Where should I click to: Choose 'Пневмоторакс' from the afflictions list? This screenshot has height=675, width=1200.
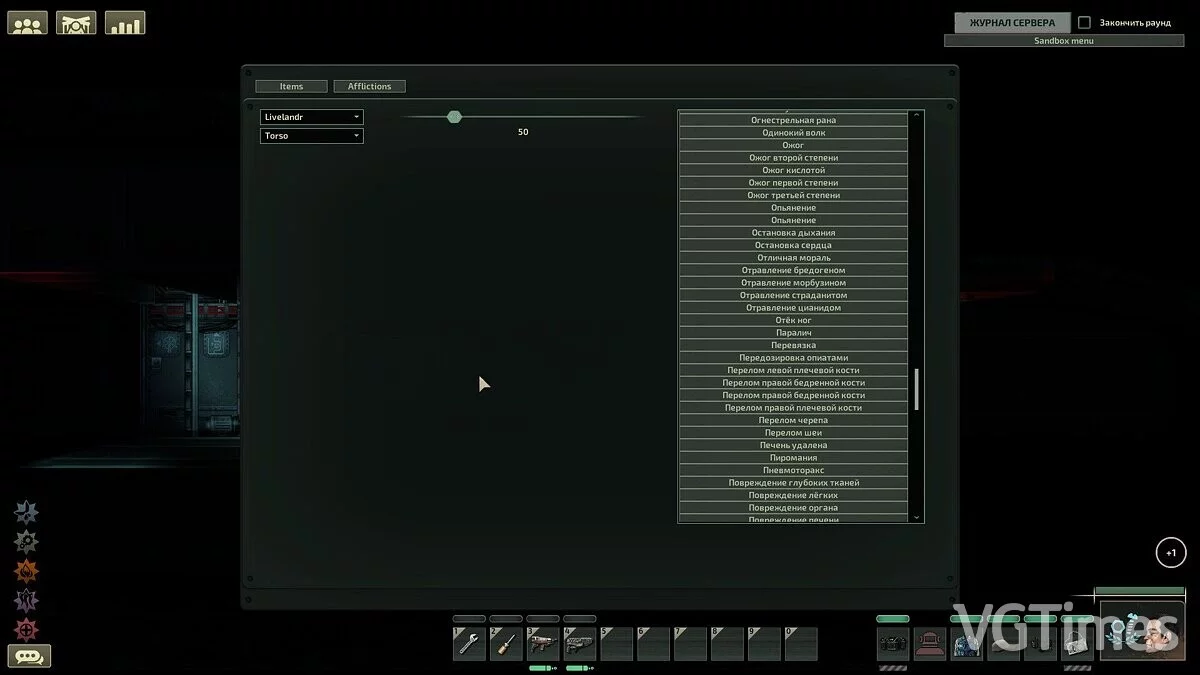tap(793, 470)
